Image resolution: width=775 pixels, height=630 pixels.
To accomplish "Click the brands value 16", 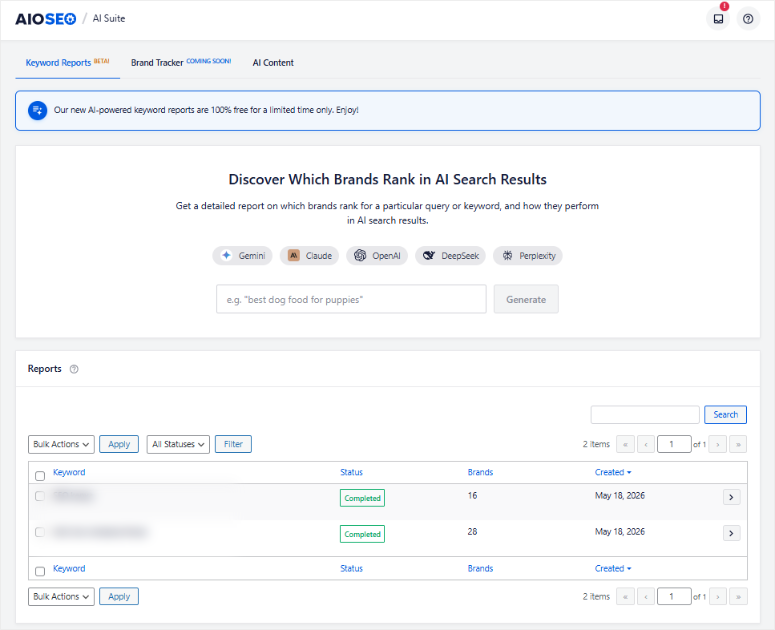I will pos(473,496).
